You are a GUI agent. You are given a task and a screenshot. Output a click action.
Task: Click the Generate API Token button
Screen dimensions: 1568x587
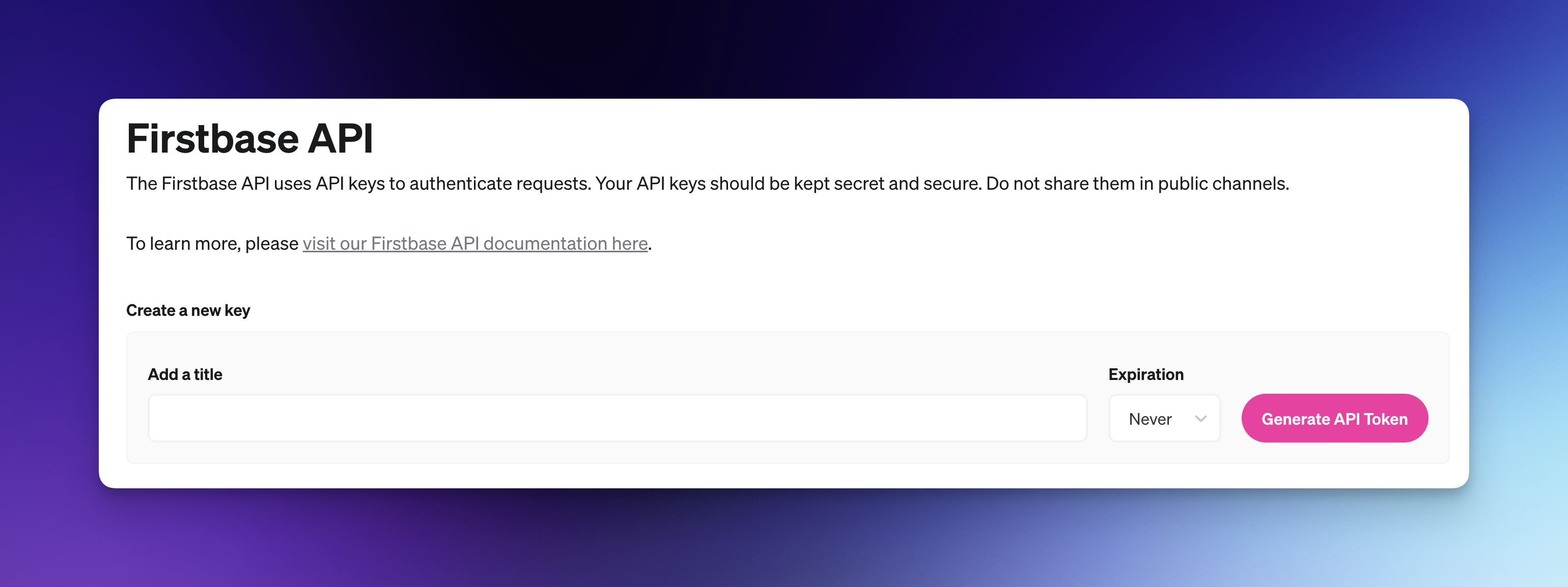1334,419
